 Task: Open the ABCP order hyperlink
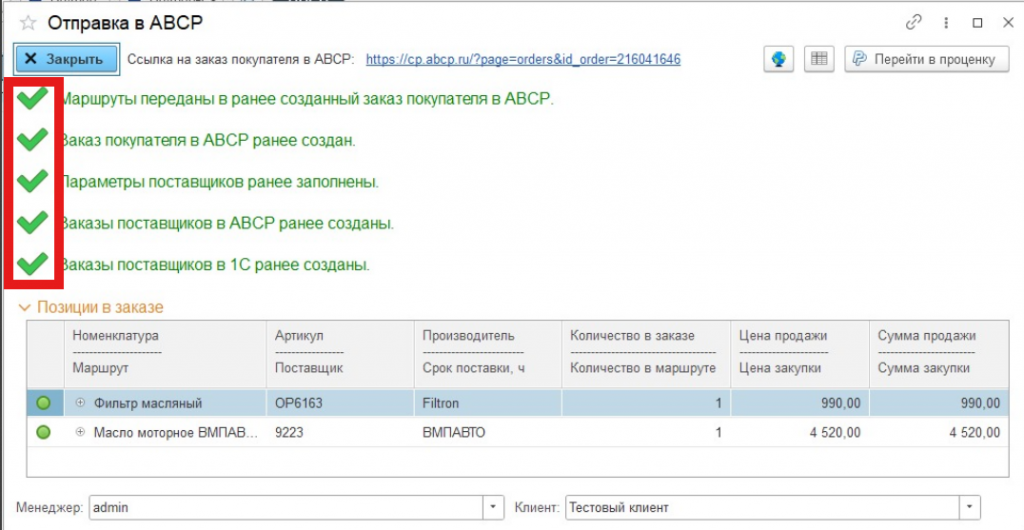[x=523, y=59]
